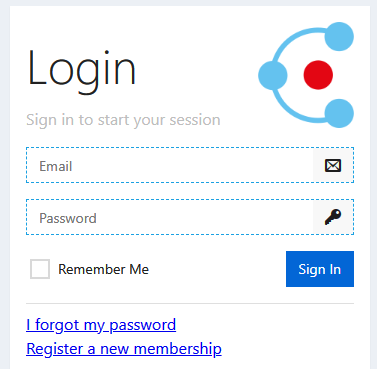
Task: Tick the Remember Me checkbox
Action: [x=40, y=269]
